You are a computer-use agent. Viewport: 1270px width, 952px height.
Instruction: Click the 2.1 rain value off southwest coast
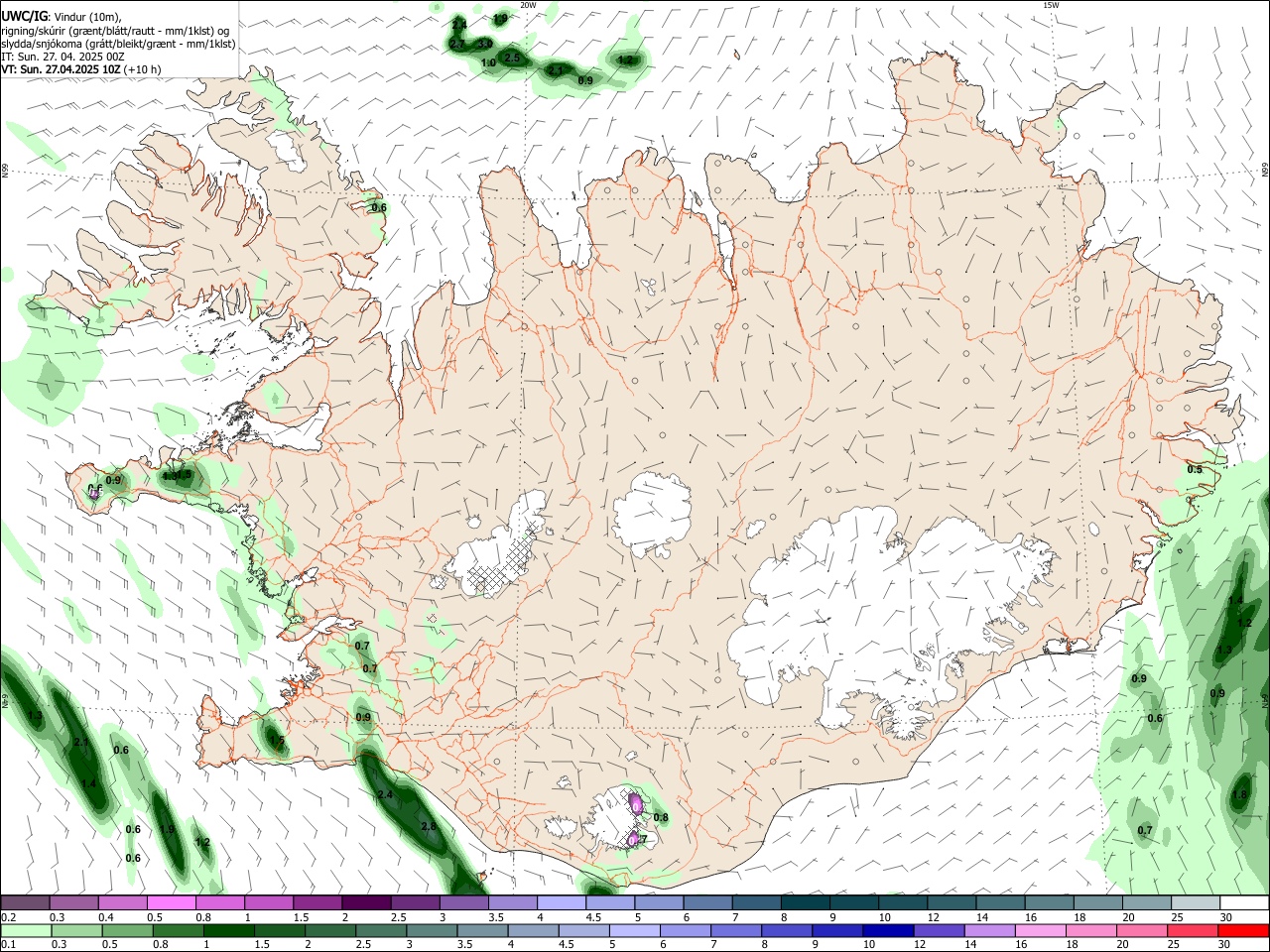81,742
